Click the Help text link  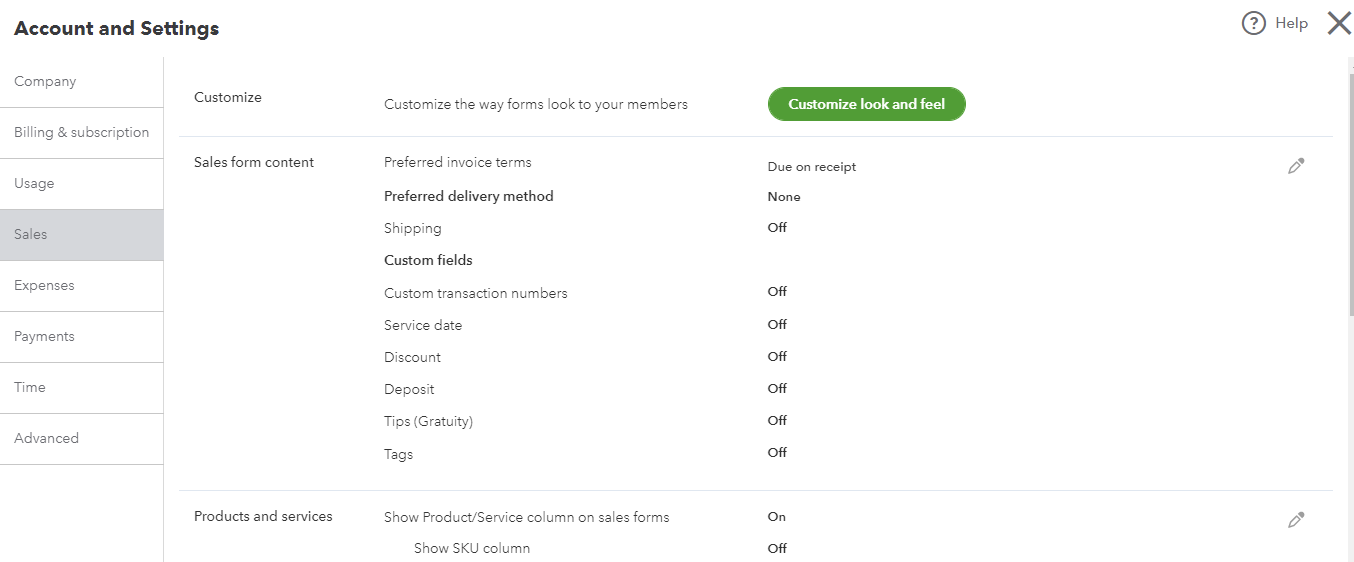[1291, 23]
